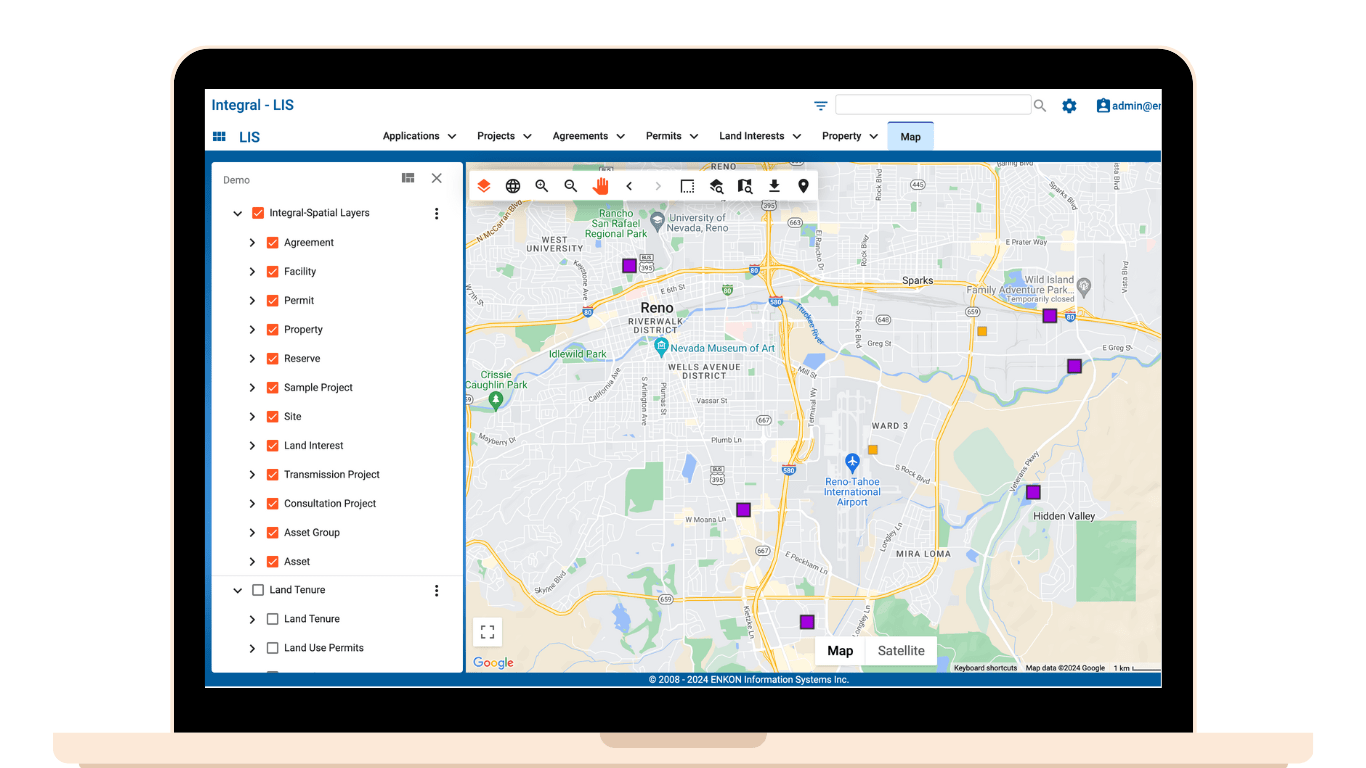Image resolution: width=1366 pixels, height=768 pixels.
Task: Activate the pan hand tool
Action: [600, 186]
